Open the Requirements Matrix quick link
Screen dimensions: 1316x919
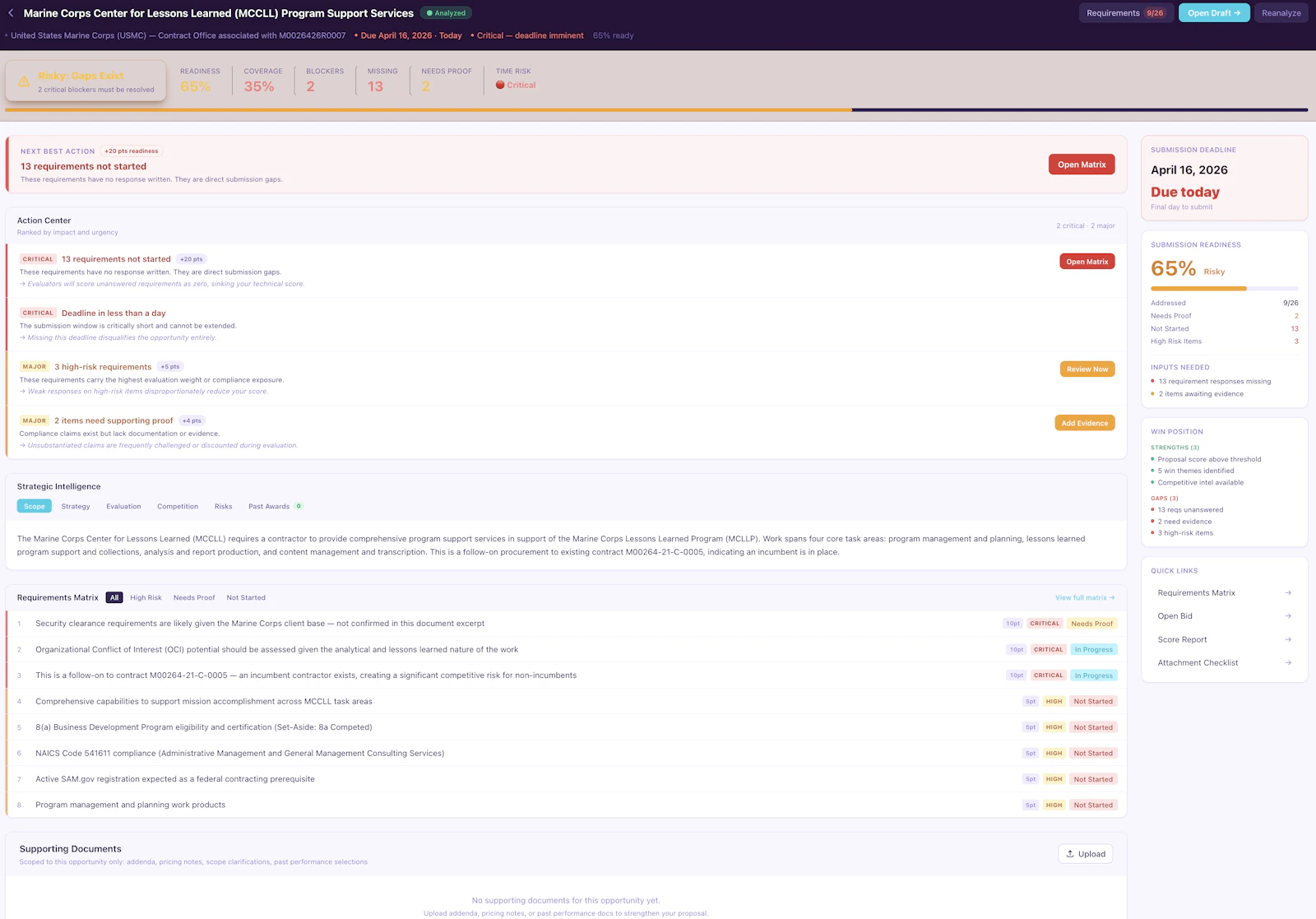click(x=1224, y=593)
